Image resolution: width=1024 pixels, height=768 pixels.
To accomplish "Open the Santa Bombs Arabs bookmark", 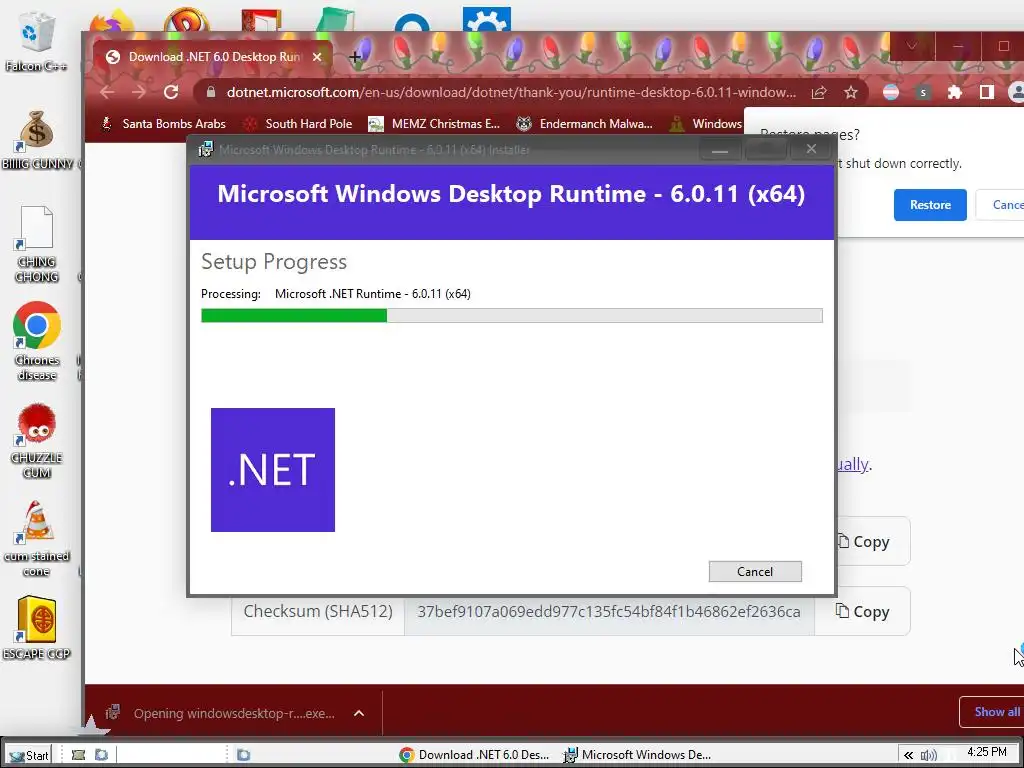I will coord(165,123).
